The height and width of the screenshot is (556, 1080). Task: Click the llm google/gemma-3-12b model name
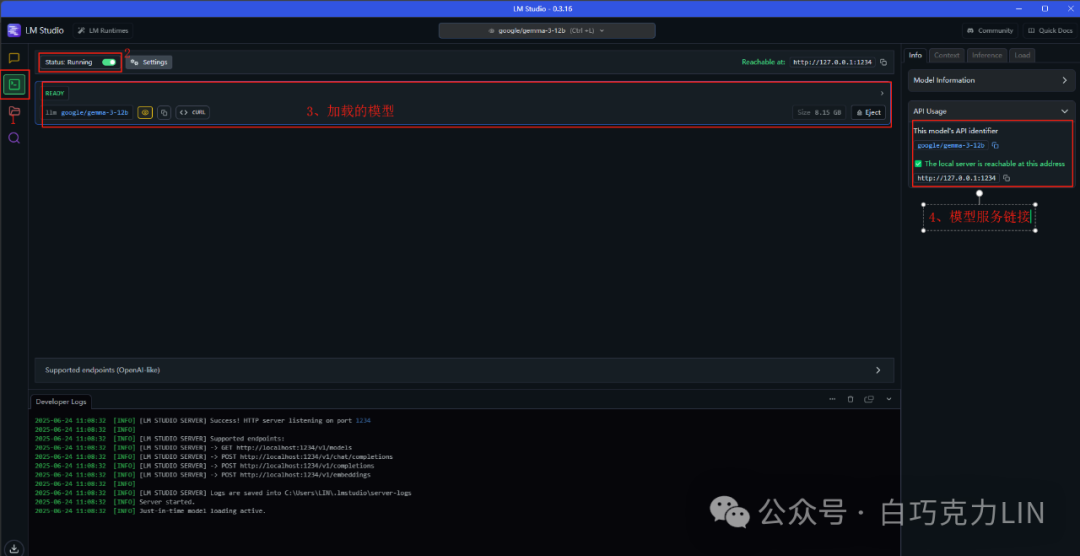(87, 112)
